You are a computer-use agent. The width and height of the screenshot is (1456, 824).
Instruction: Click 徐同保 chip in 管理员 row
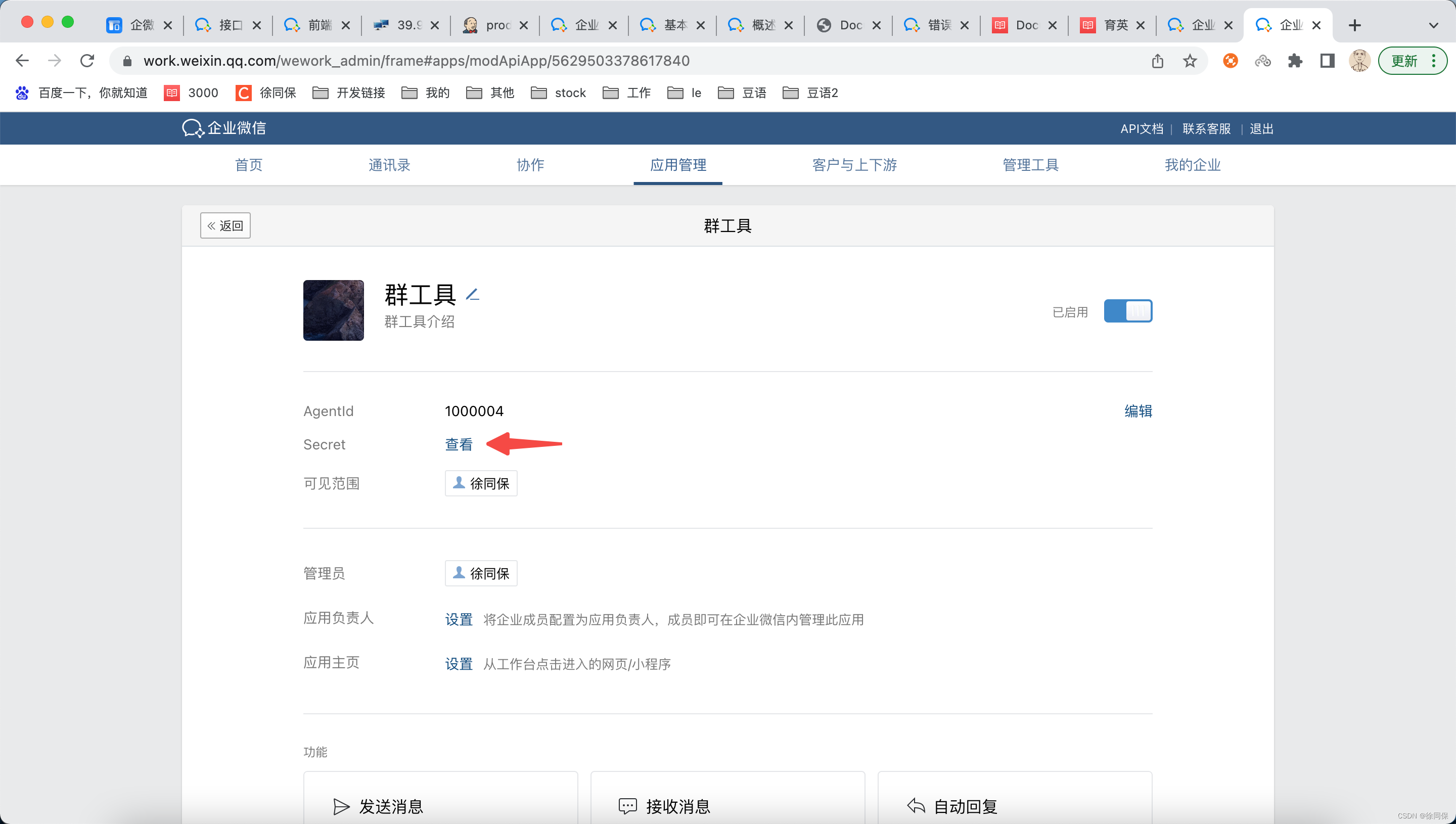point(481,573)
